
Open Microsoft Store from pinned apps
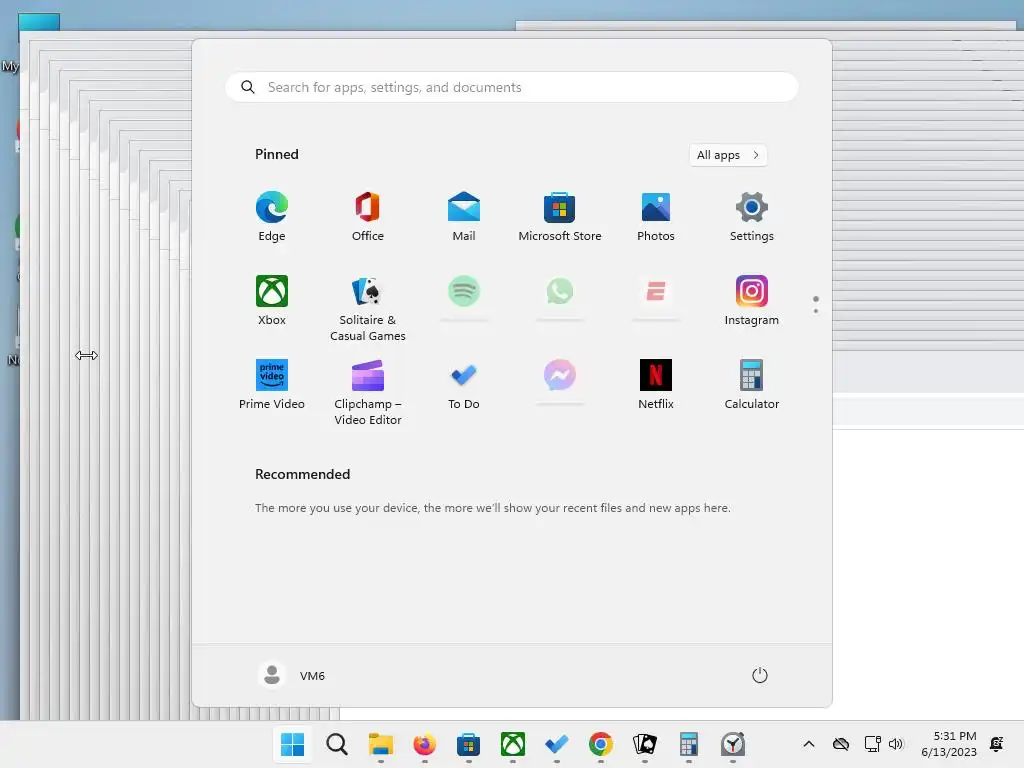tap(560, 217)
